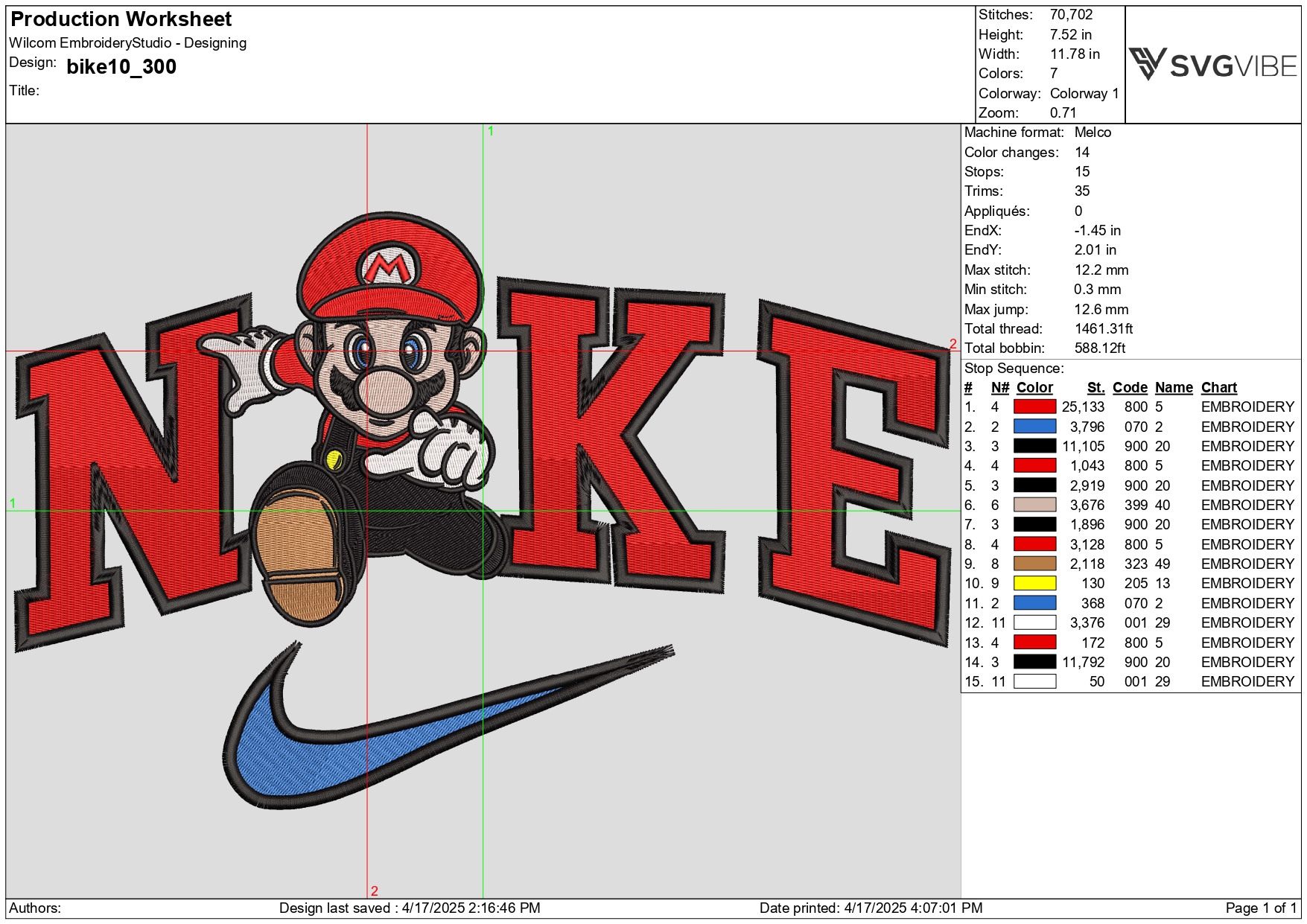
Task: Click the 'Title:' label in the header
Action: click(x=24, y=91)
